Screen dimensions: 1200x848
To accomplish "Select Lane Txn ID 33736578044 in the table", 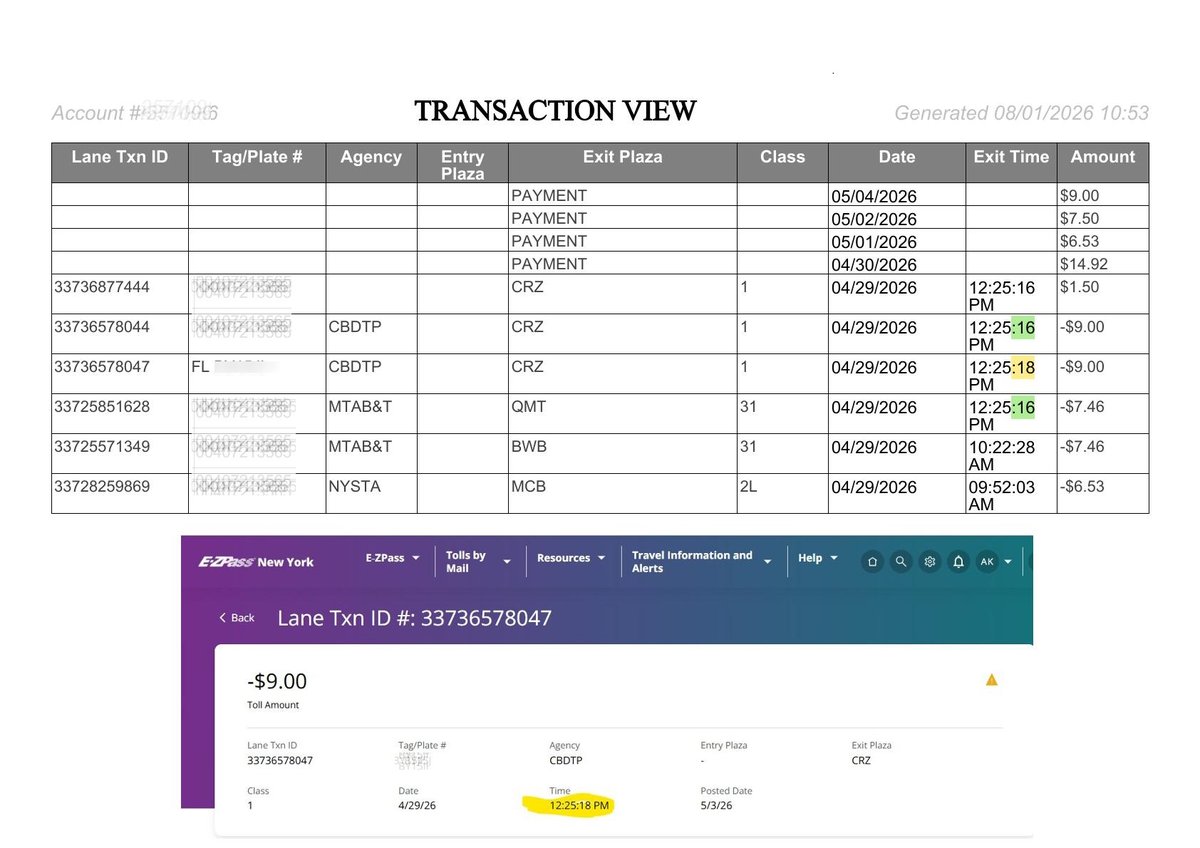I will point(102,327).
